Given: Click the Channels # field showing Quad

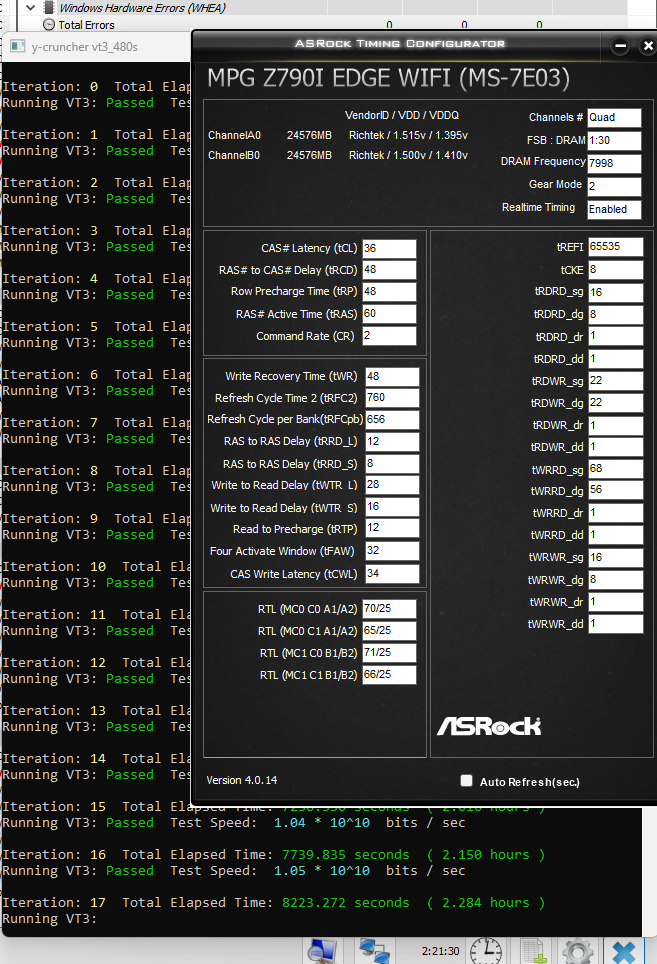Looking at the screenshot, I should 615,117.
